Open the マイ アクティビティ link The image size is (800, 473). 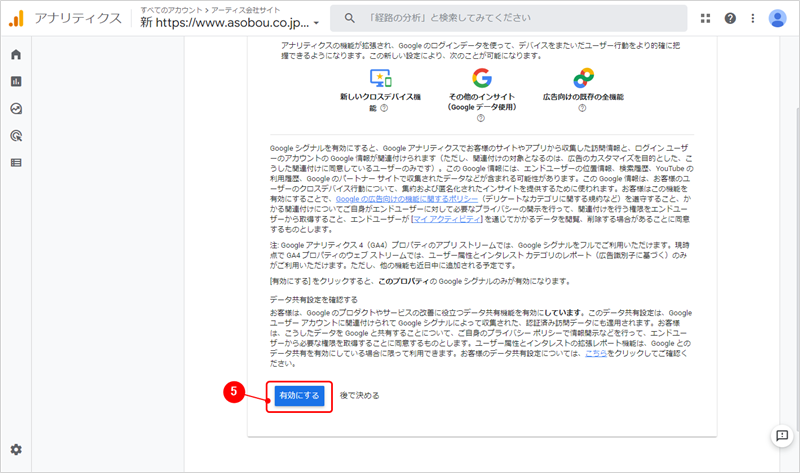[x=447, y=219]
